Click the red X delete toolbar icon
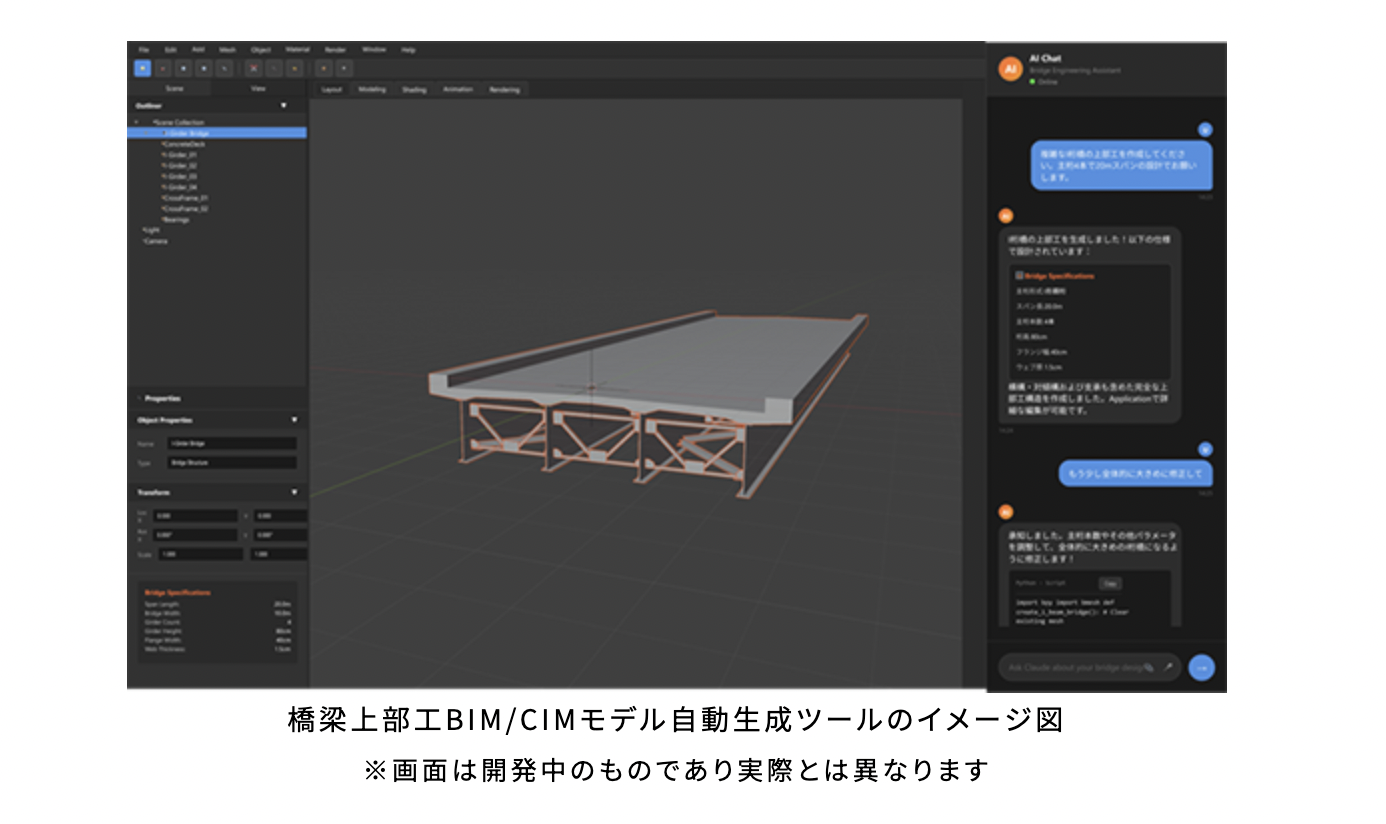This screenshot has height=824, width=1386. coord(253,68)
